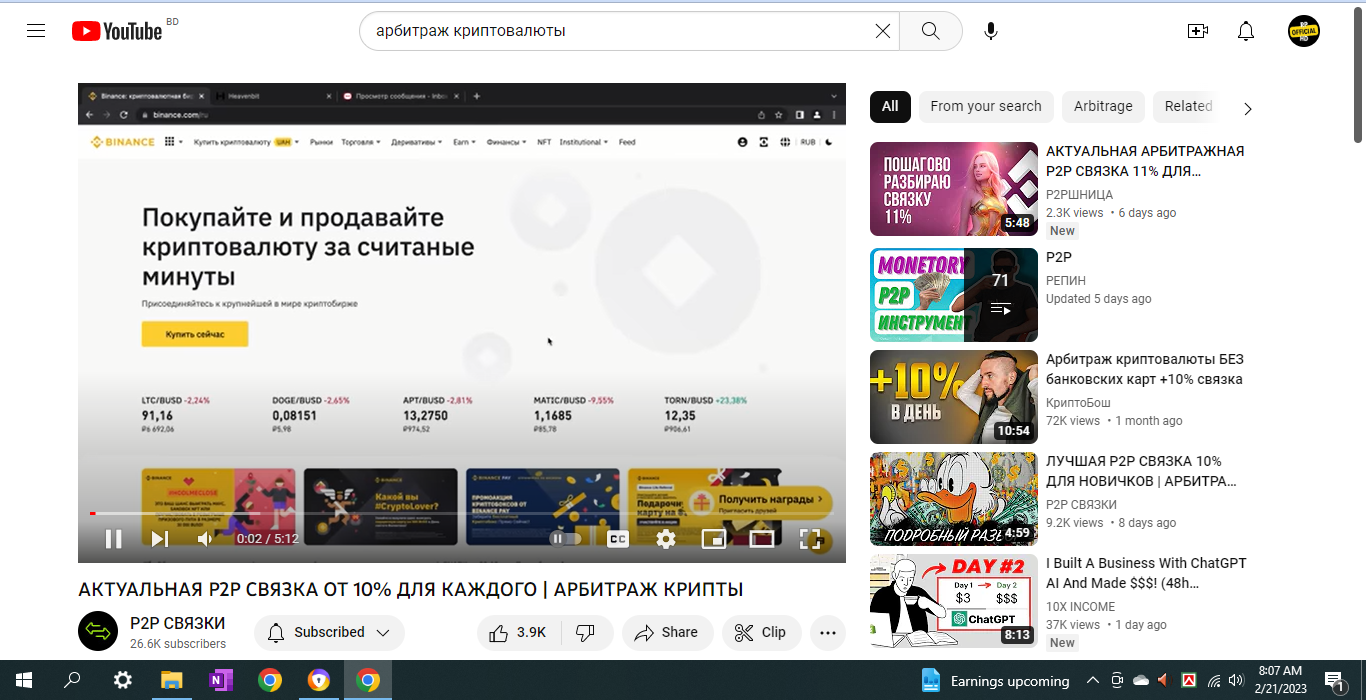Image resolution: width=1366 pixels, height=700 pixels.
Task: Create a Clip from the video
Action: pyautogui.click(x=761, y=632)
